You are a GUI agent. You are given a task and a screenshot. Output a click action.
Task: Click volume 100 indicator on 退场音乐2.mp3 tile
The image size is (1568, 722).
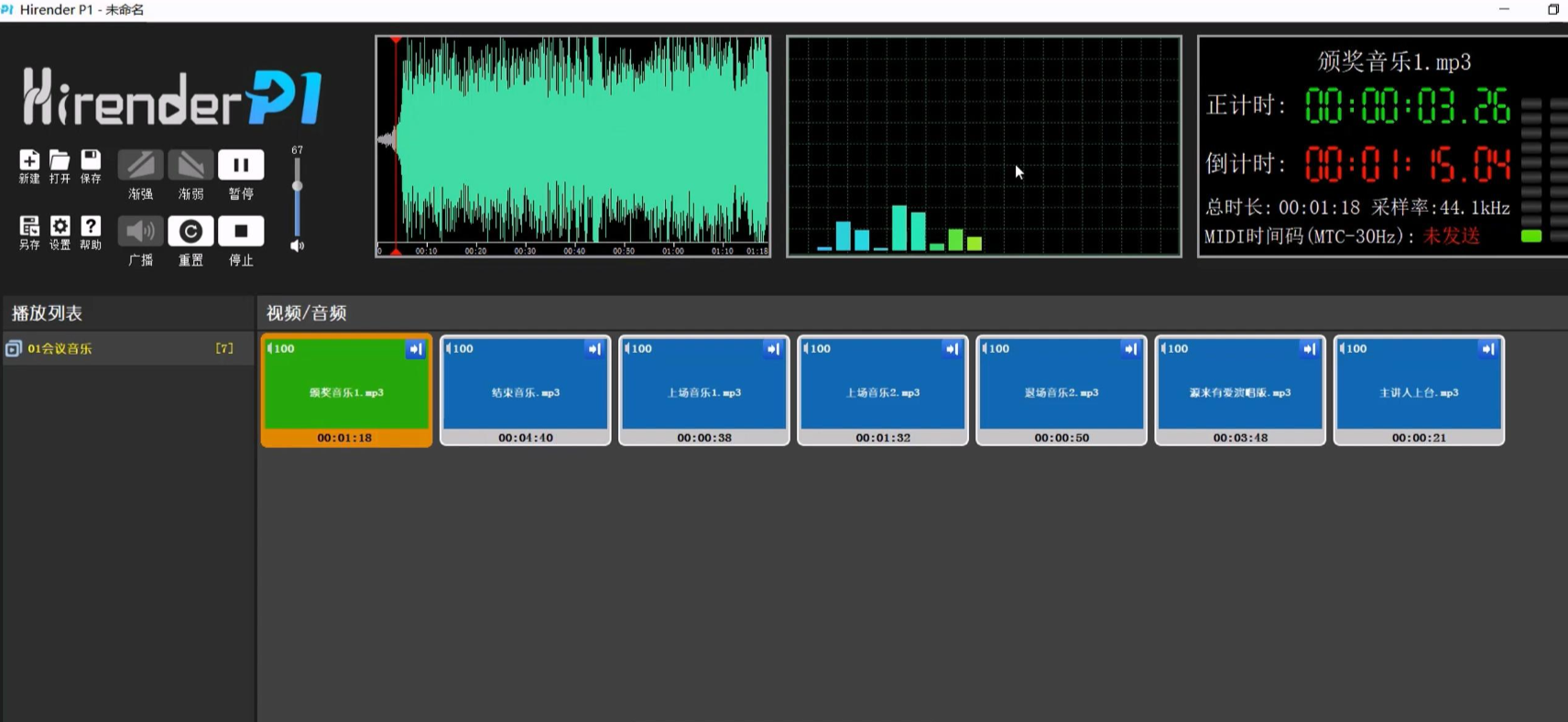(x=996, y=349)
